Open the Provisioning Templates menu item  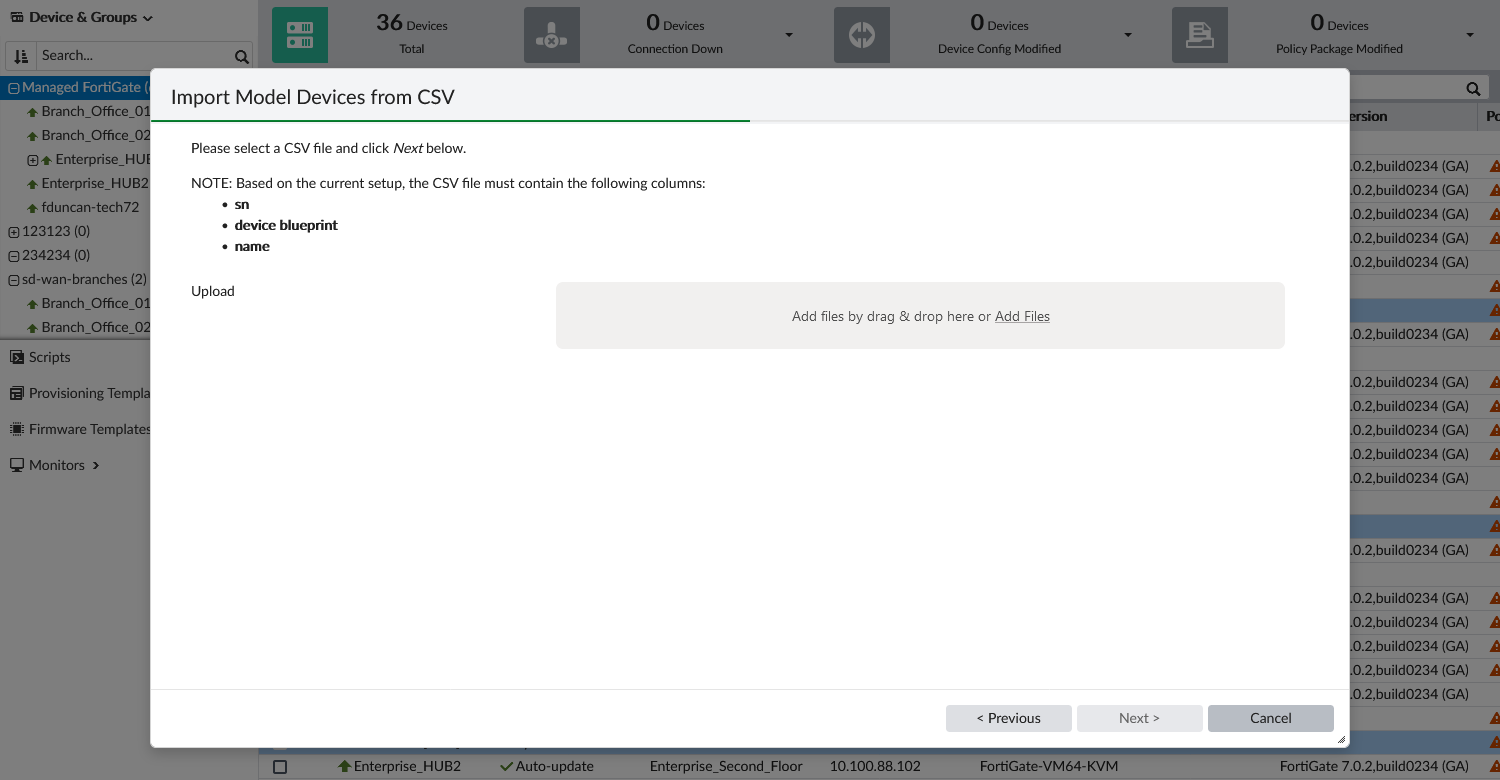(x=89, y=393)
